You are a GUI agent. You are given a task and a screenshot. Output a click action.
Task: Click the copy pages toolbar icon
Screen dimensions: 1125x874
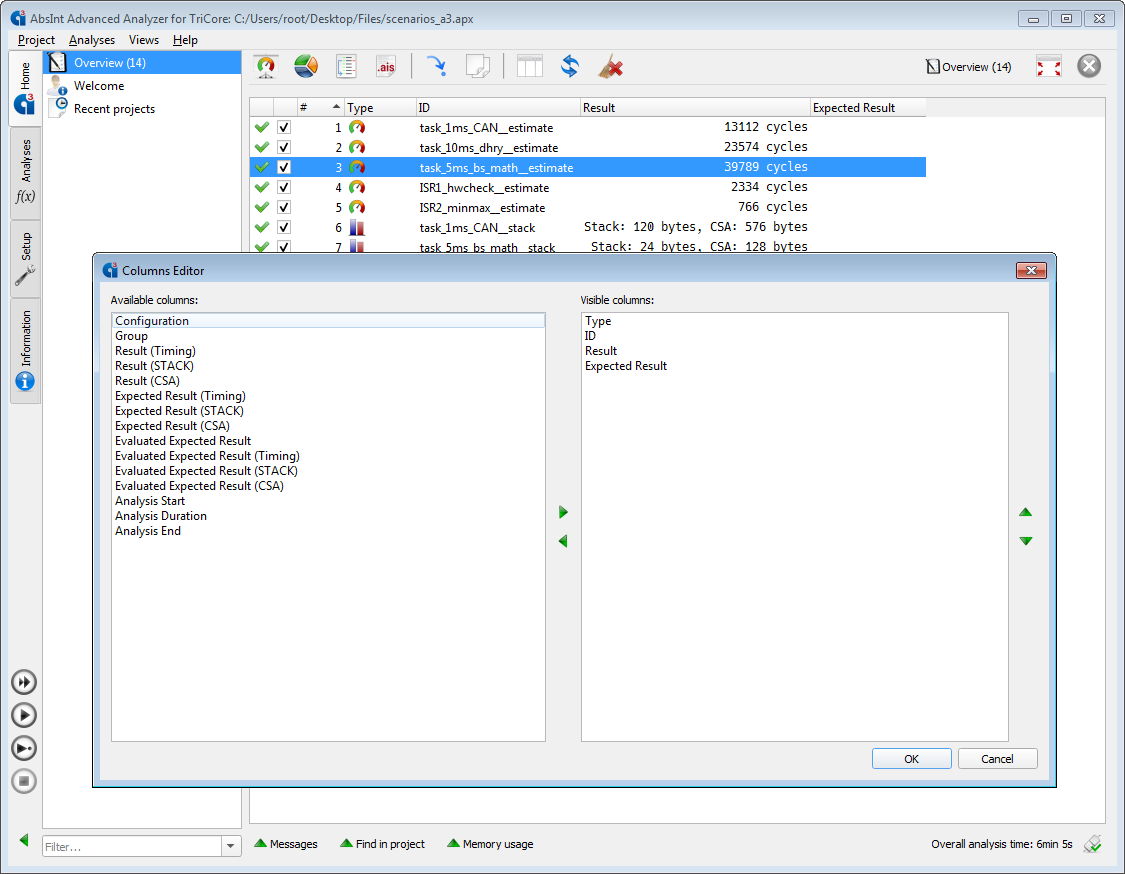click(x=477, y=67)
